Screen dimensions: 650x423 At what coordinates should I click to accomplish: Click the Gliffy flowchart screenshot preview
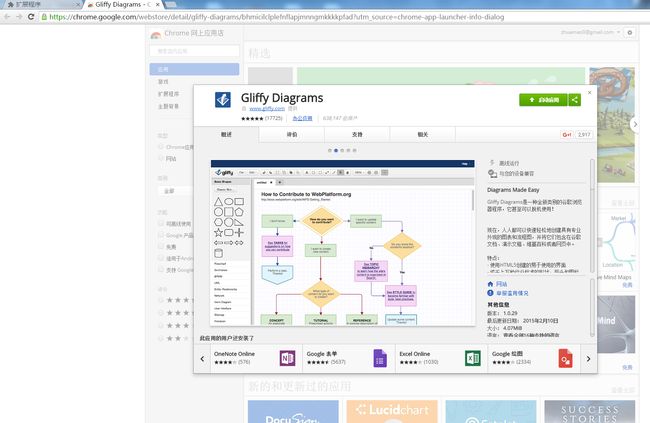343,243
